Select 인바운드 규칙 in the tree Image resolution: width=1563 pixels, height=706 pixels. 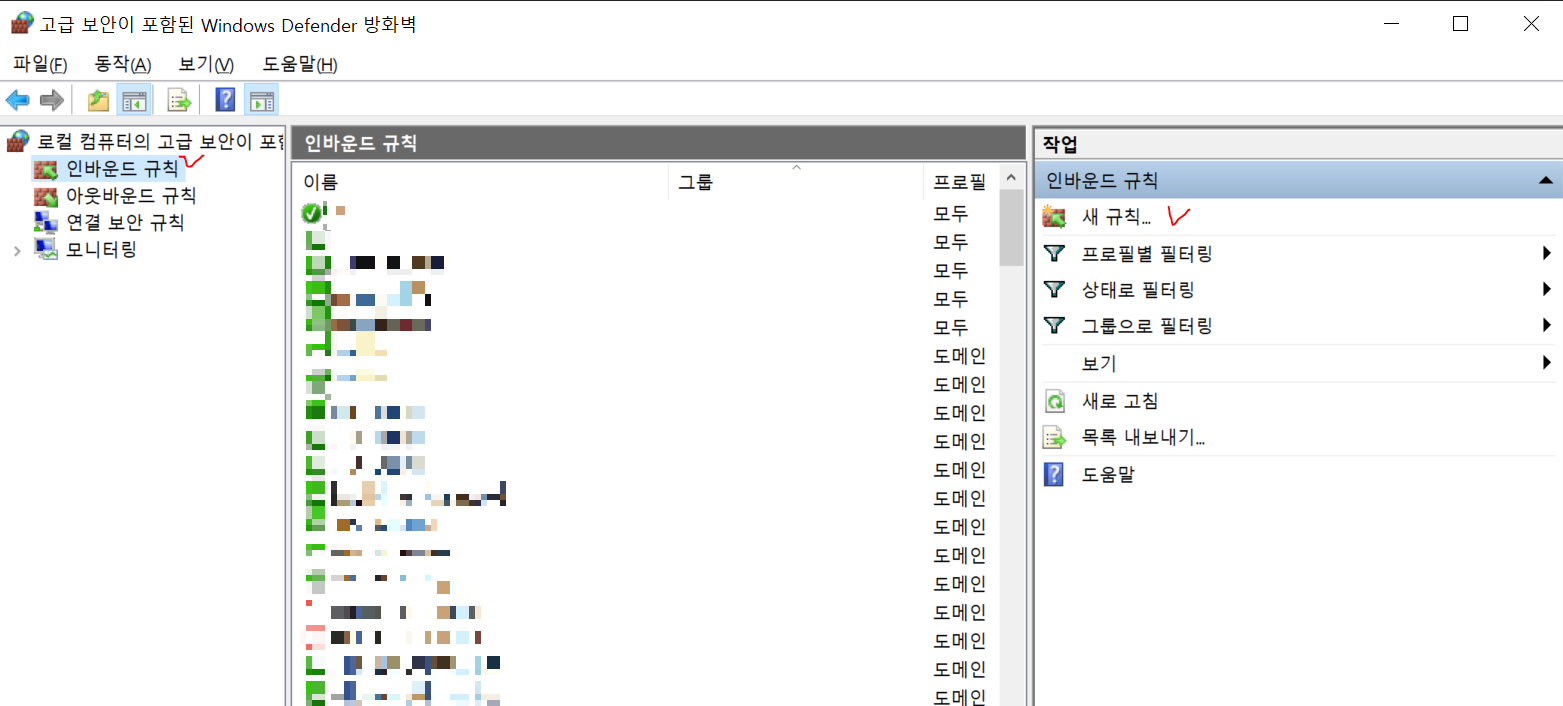[x=122, y=168]
